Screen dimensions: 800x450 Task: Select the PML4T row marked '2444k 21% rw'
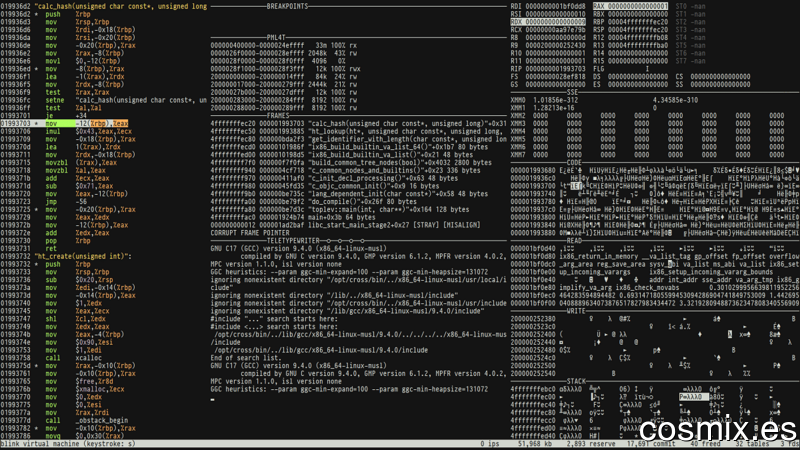[284, 84]
